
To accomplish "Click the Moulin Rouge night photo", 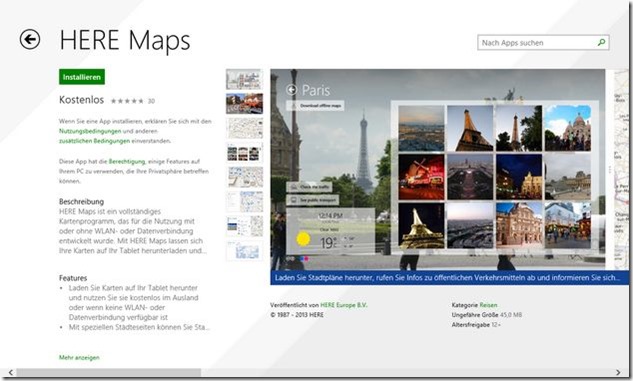I will click(x=421, y=177).
